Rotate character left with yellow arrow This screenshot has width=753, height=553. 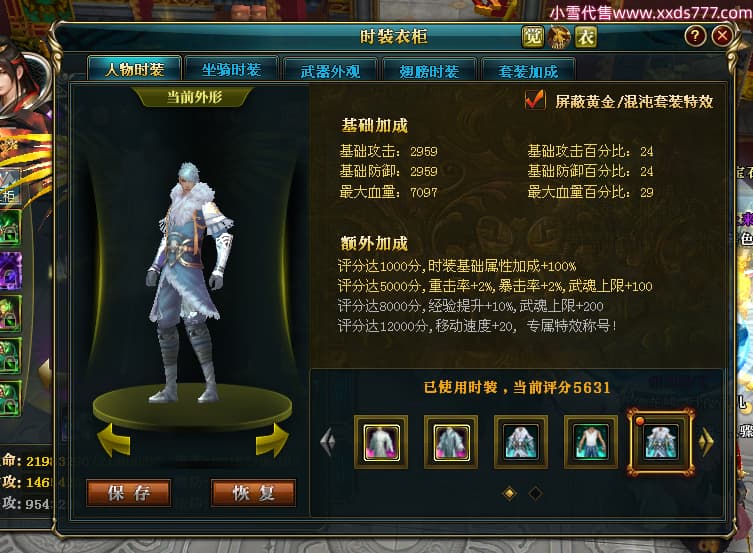pyautogui.click(x=113, y=440)
